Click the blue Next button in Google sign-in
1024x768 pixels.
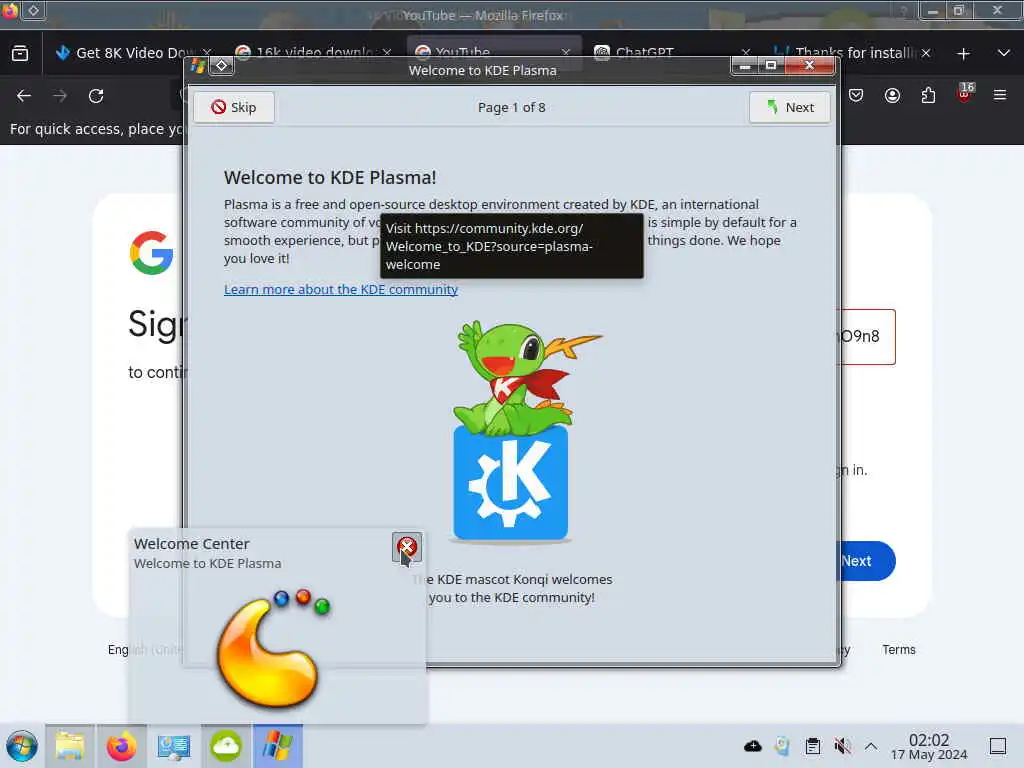(866, 561)
